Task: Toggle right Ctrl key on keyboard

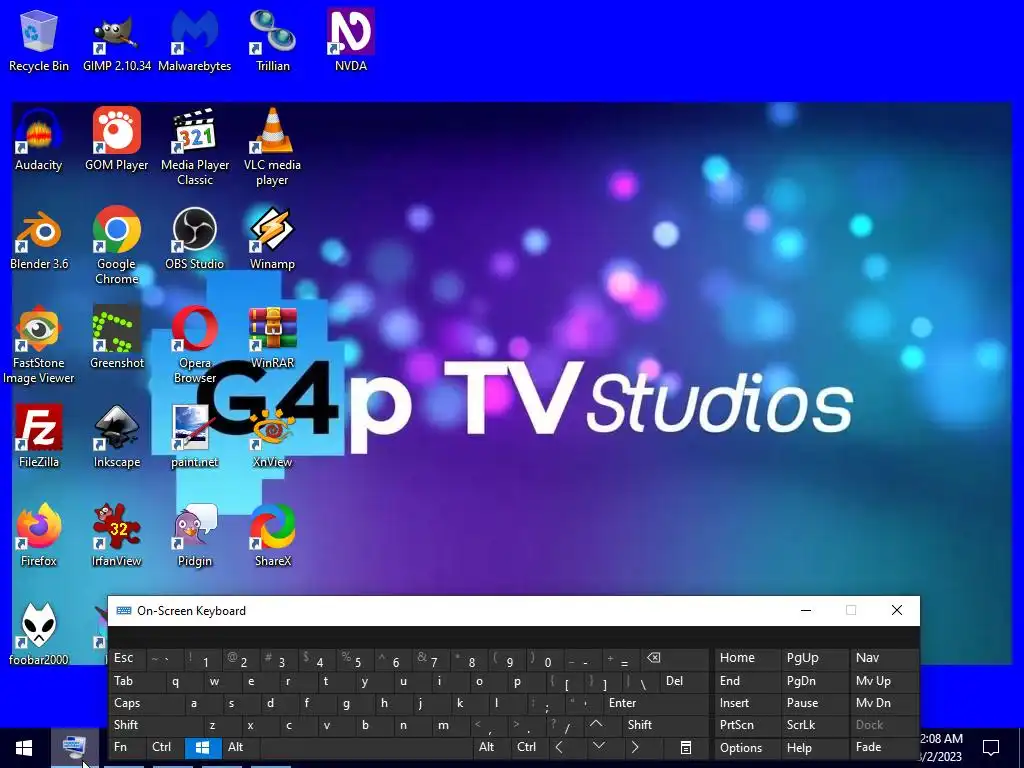Action: [529, 748]
